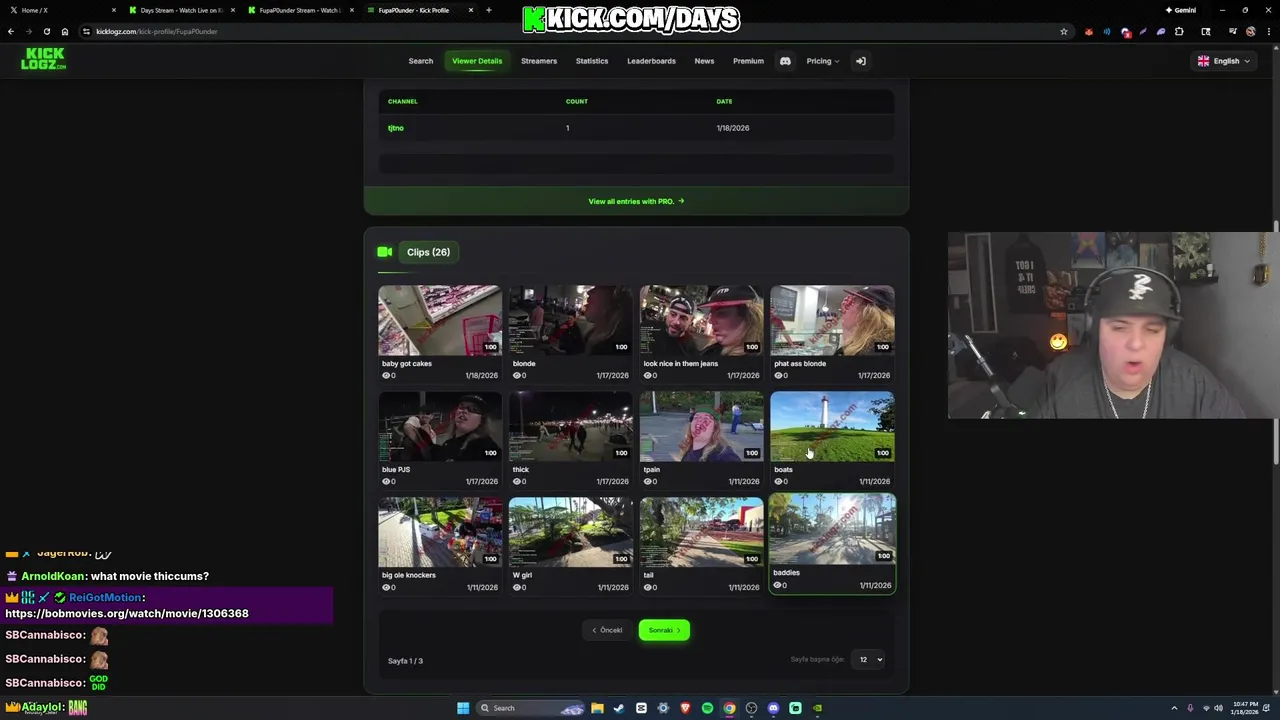Click the Gemini button in the title bar

[1180, 10]
